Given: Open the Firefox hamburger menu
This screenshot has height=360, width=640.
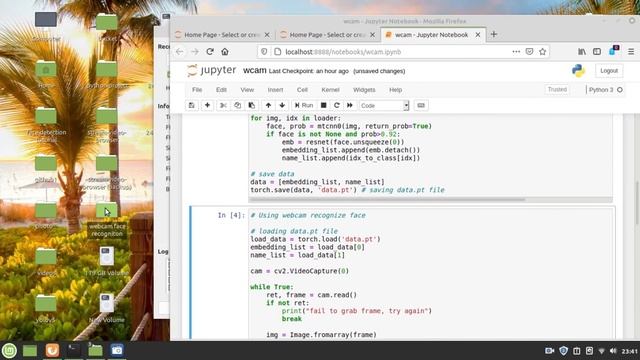Looking at the screenshot, I should (x=631, y=52).
